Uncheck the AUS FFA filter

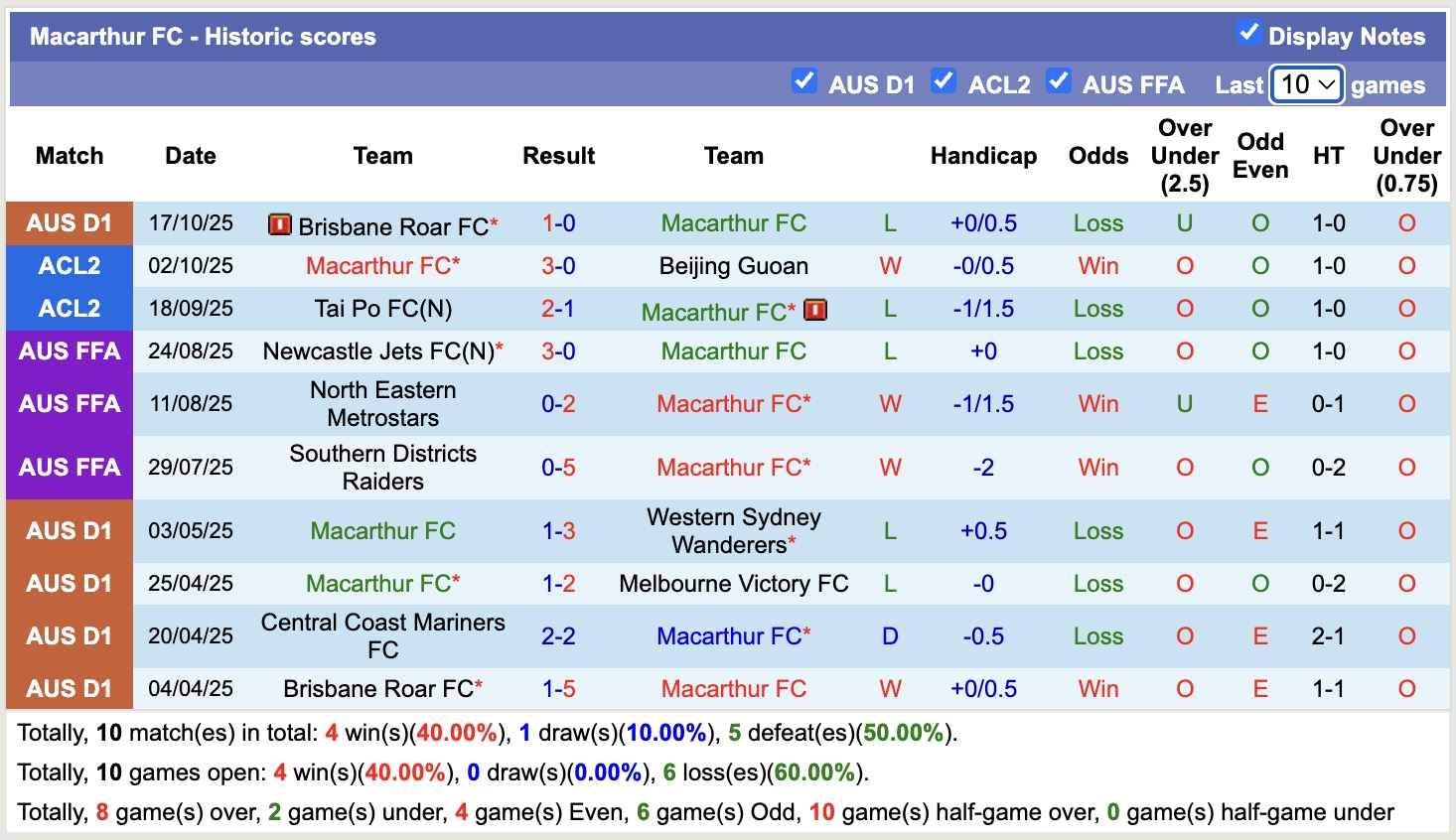pos(1059,81)
